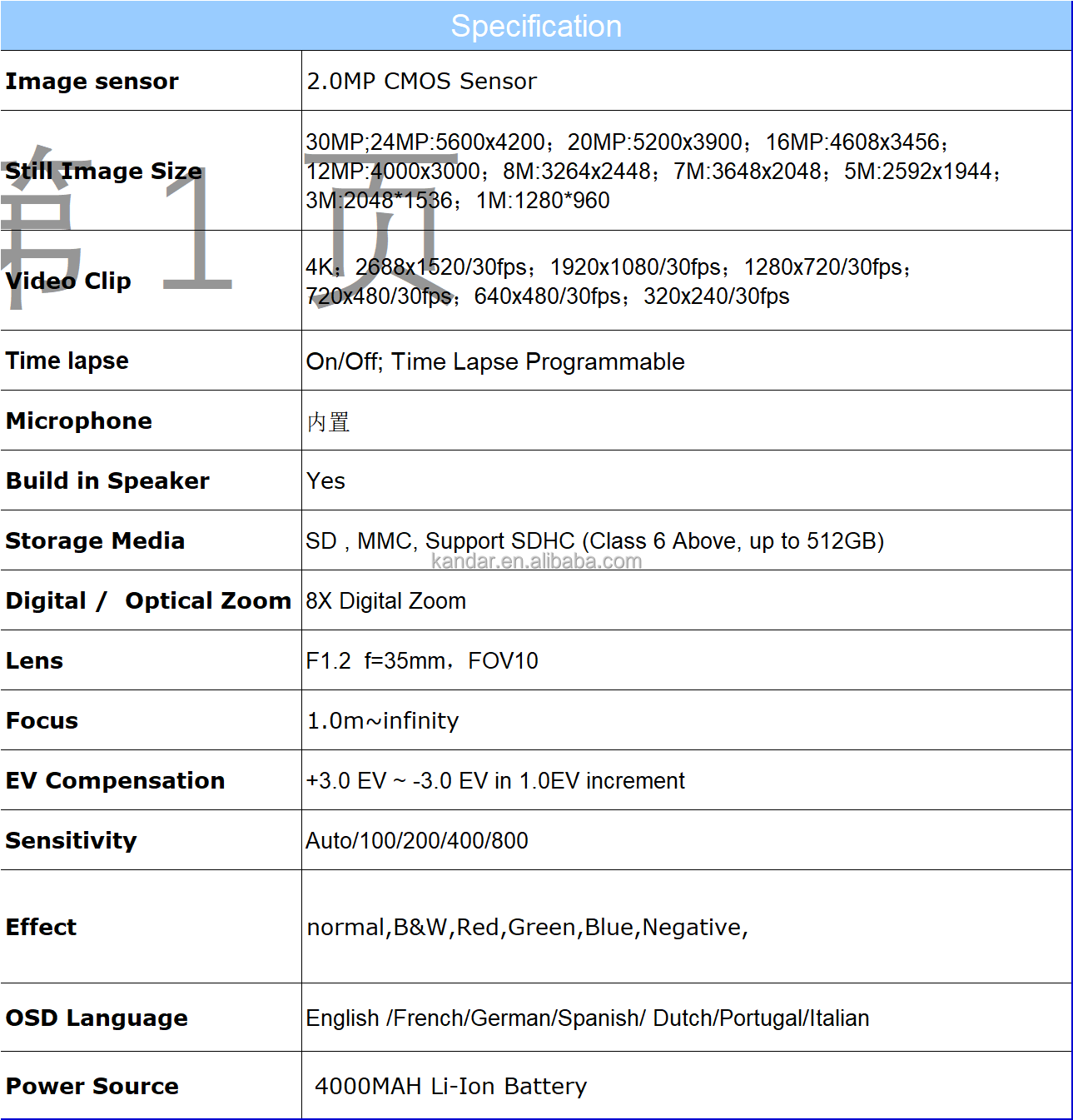Select the 'Still Image Size' label
The width and height of the screenshot is (1073, 1120).
tap(104, 171)
